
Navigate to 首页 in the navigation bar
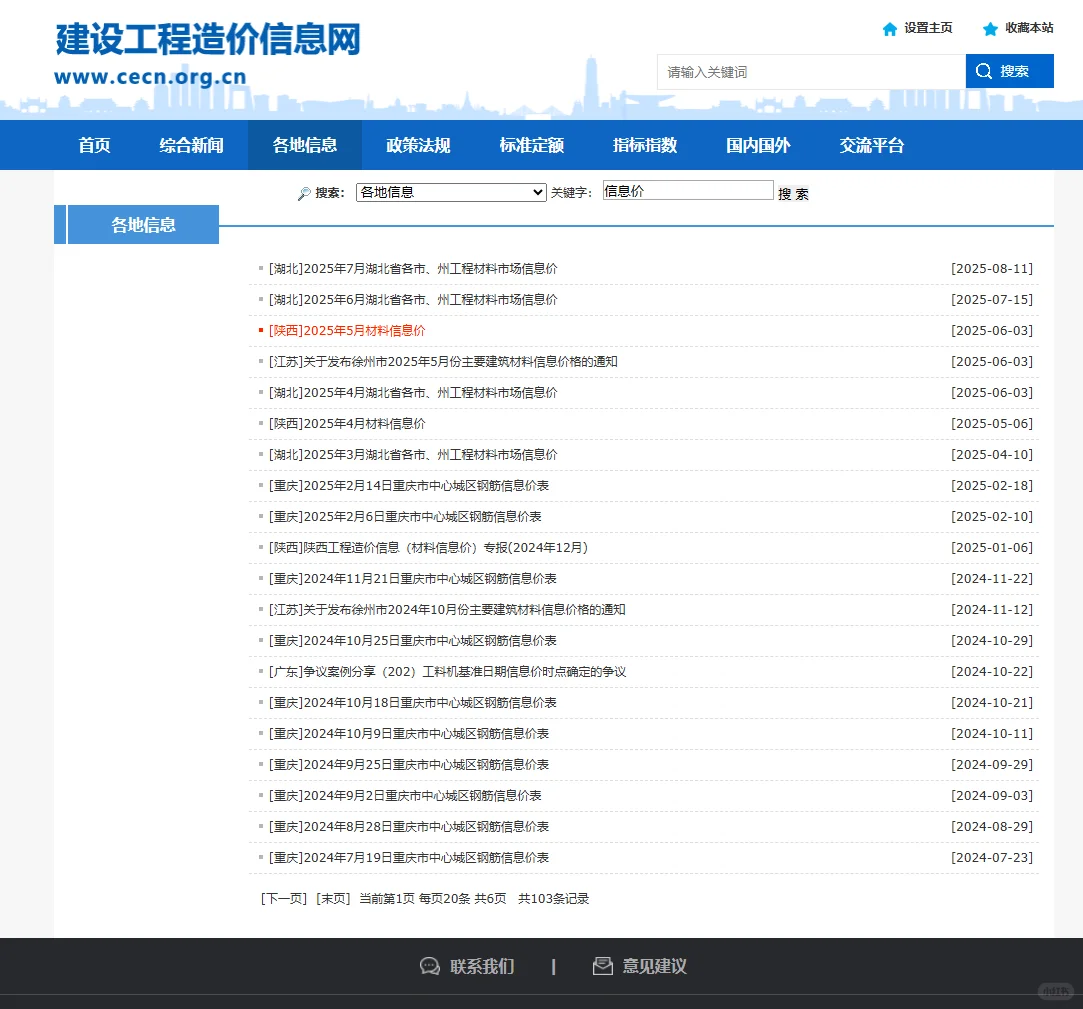[93, 145]
